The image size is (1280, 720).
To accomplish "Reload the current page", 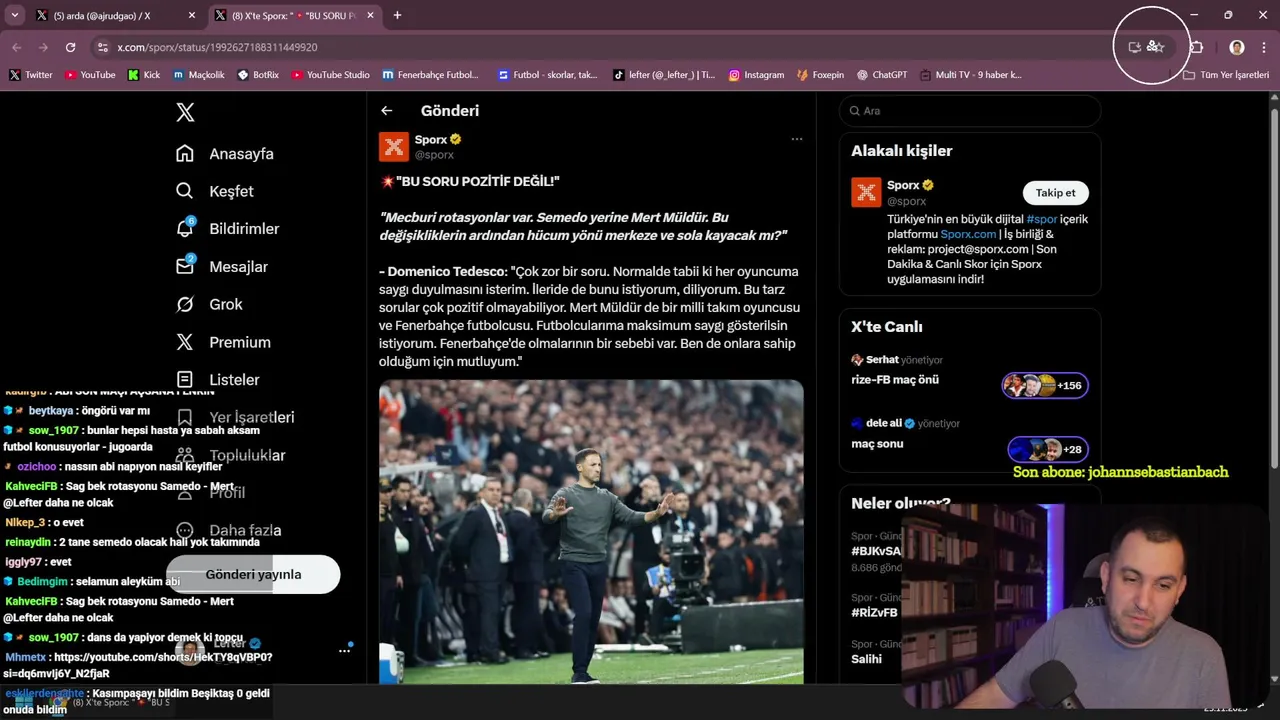I will click(x=70, y=47).
